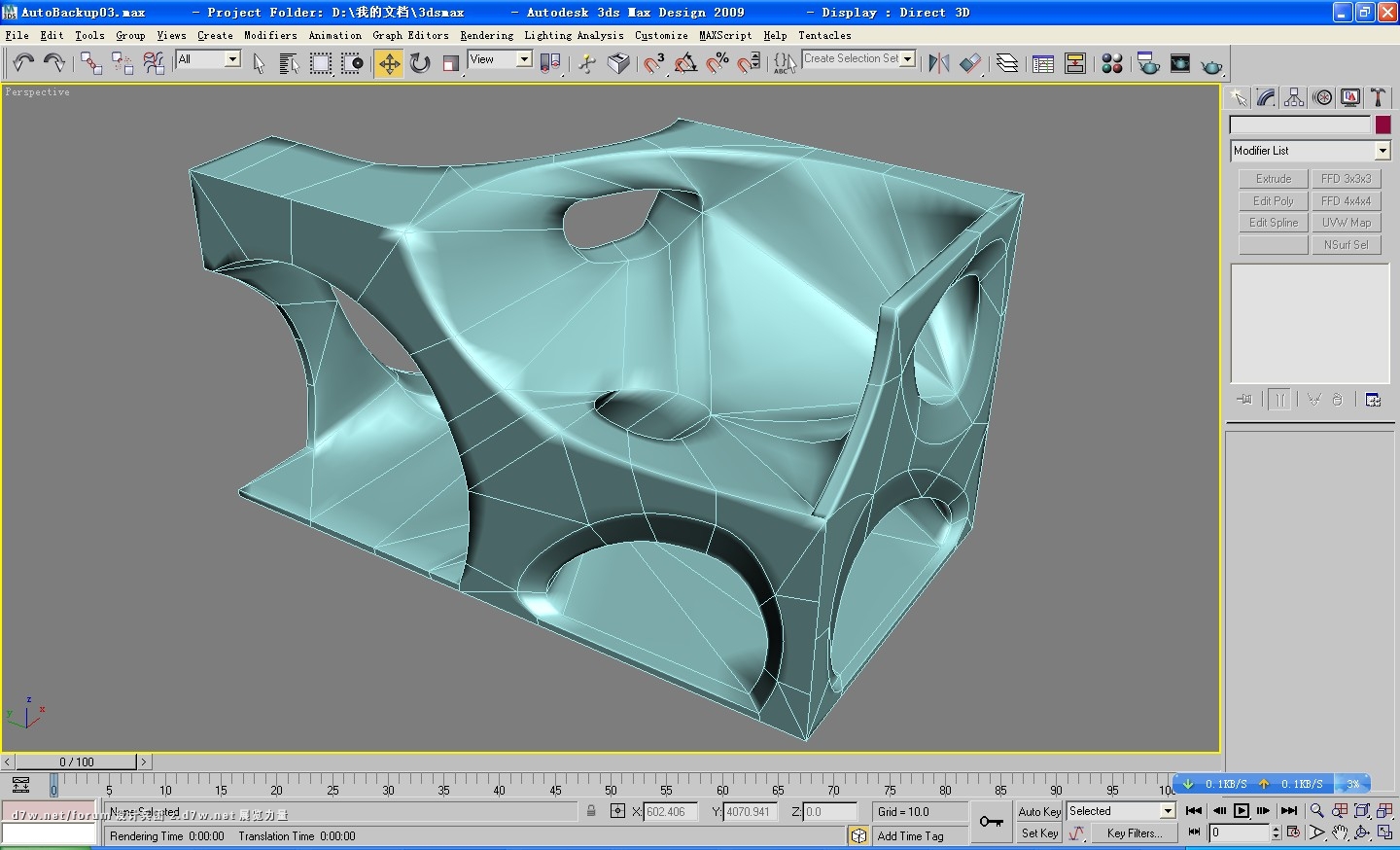Toggle 3D Snaps magnet
Screen dimensions: 1400x850
[654, 63]
